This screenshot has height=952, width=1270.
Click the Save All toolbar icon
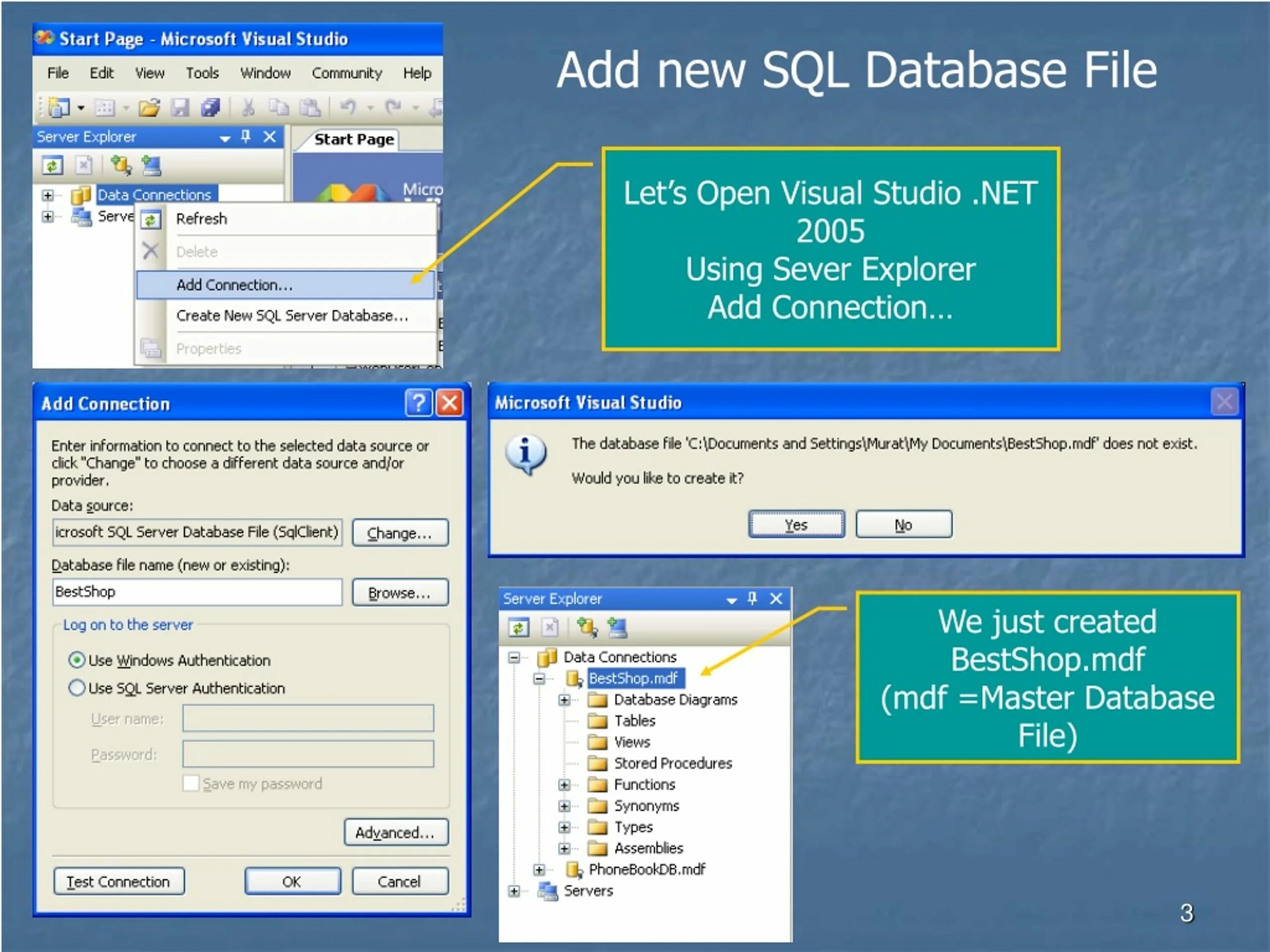[x=211, y=107]
